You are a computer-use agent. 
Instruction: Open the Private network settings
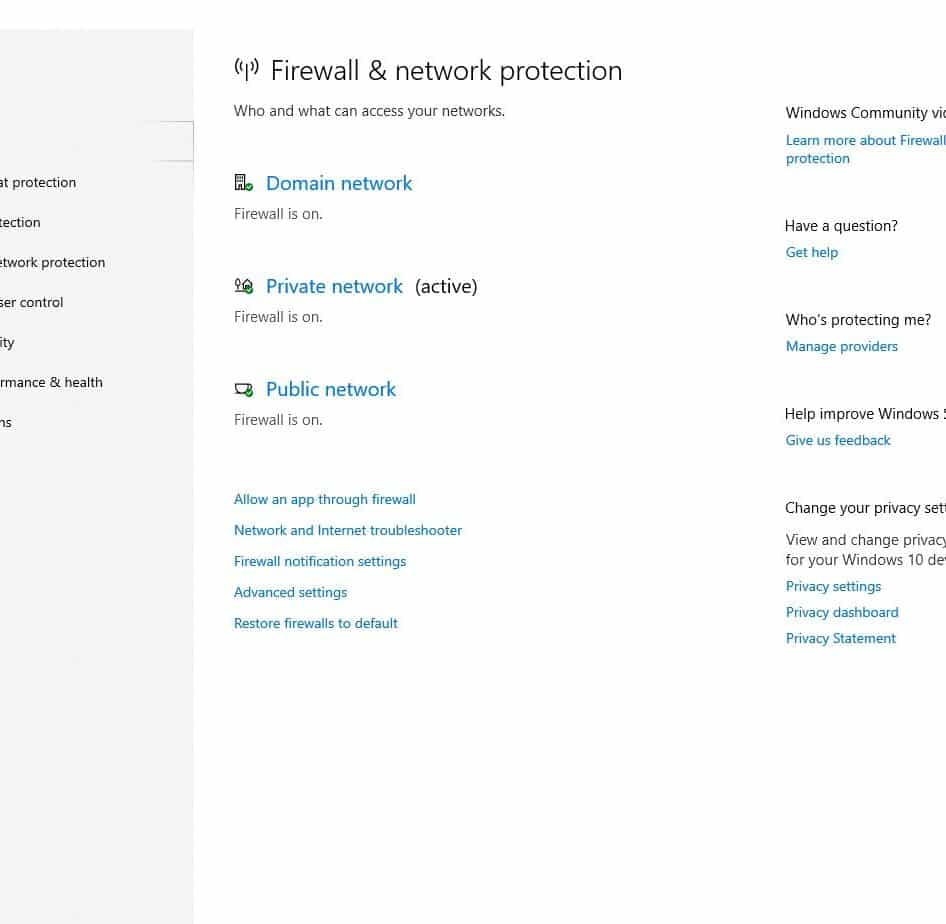click(x=334, y=286)
